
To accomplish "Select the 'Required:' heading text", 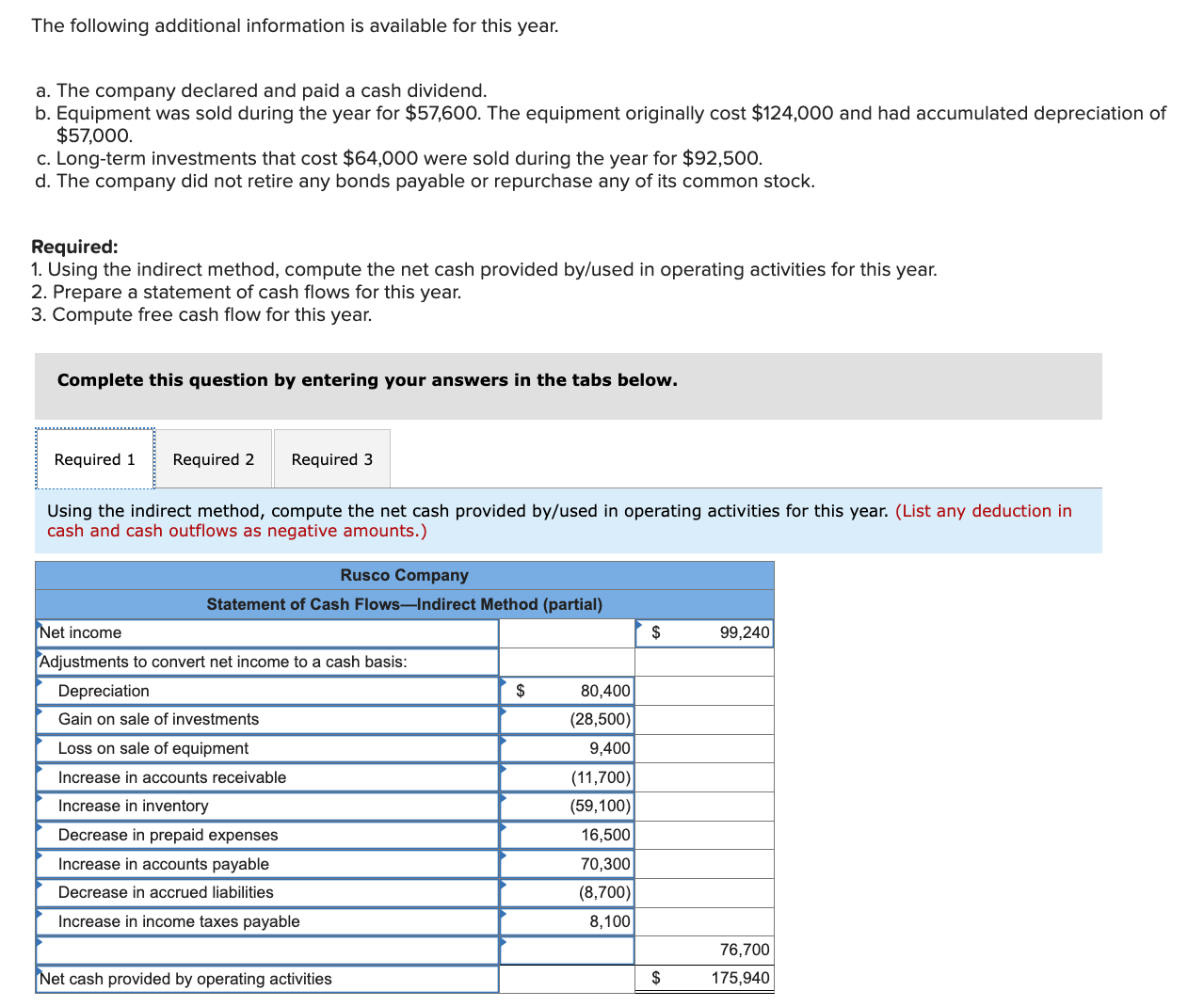I will [x=74, y=248].
